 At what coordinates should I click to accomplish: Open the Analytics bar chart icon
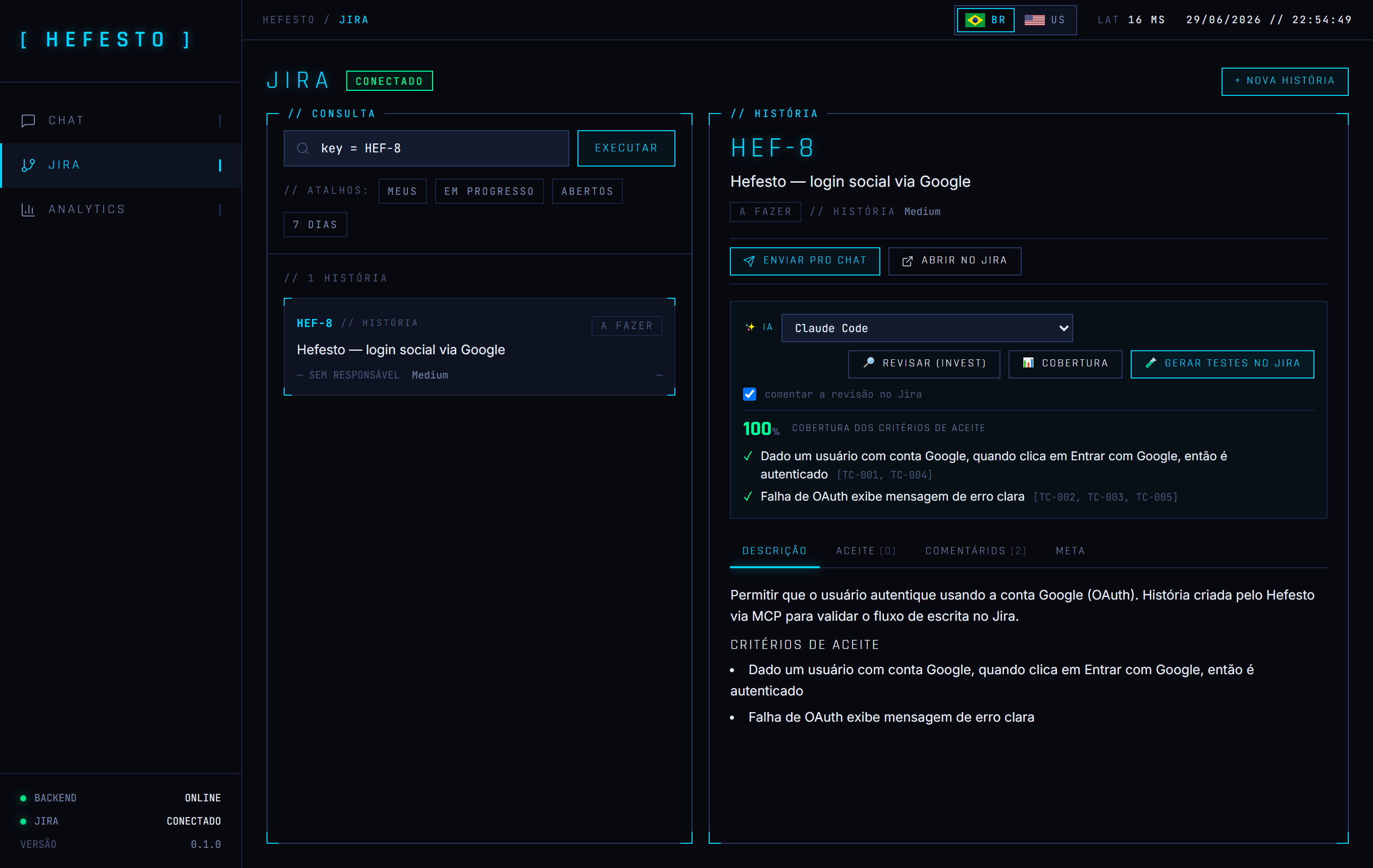click(x=28, y=210)
